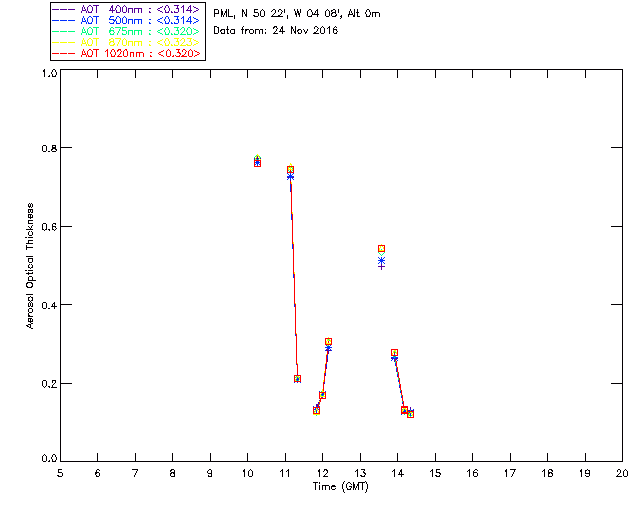Screen dimensions: 640x512
Task: Click the purple dashed line sample in legend
Action: (64, 9)
